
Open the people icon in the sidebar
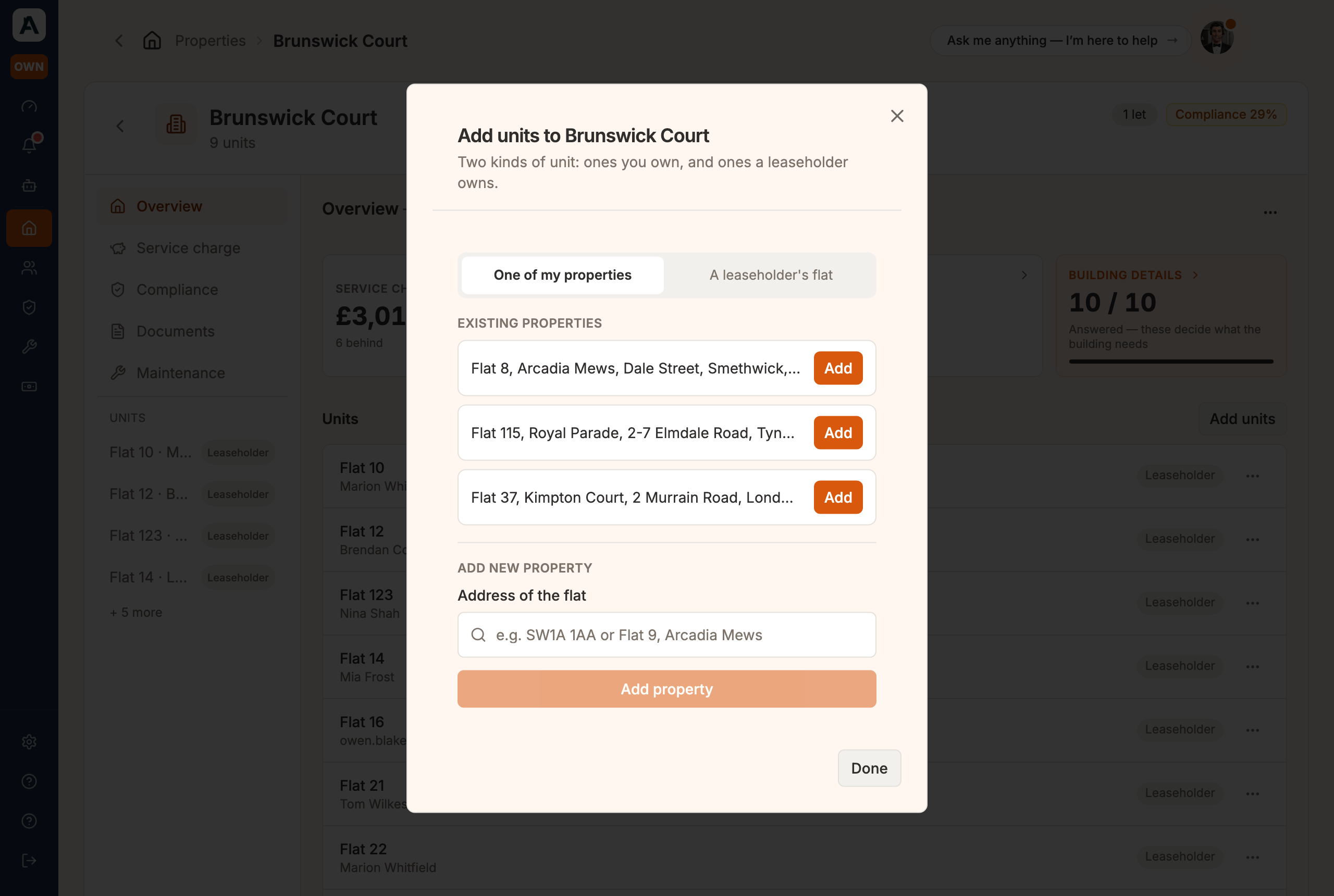29,267
